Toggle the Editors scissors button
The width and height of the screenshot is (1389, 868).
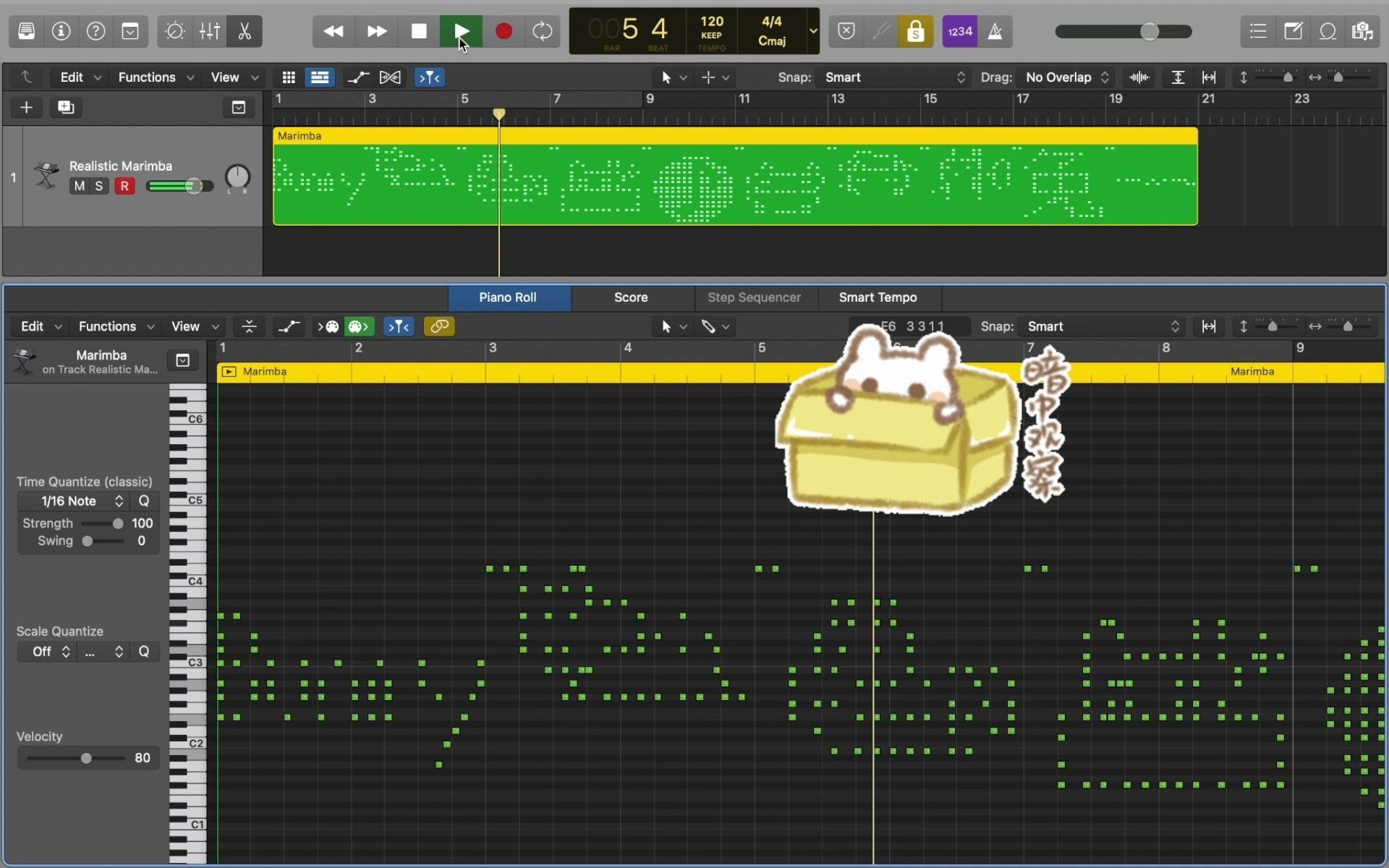click(x=245, y=31)
